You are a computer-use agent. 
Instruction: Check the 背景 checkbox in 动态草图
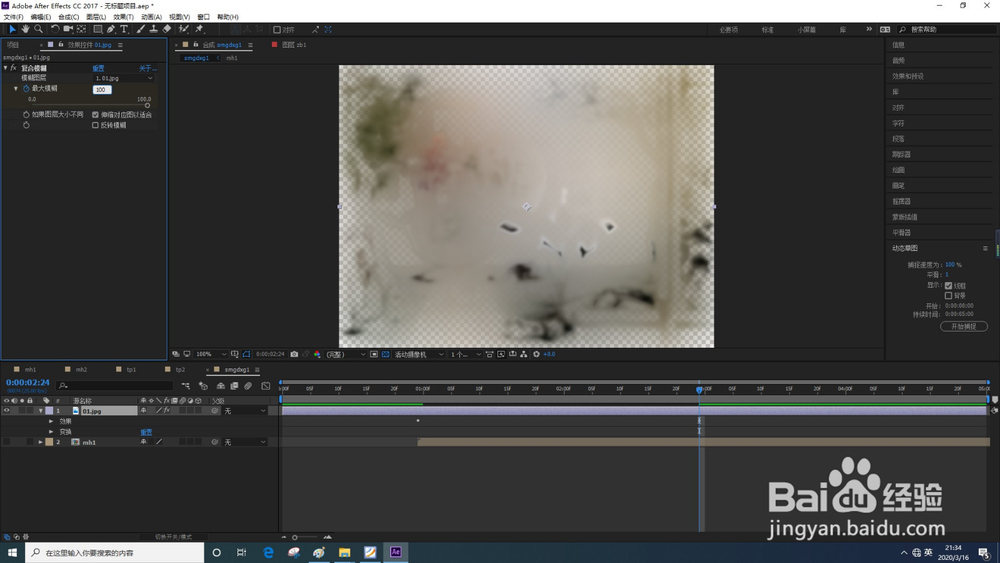tap(948, 296)
